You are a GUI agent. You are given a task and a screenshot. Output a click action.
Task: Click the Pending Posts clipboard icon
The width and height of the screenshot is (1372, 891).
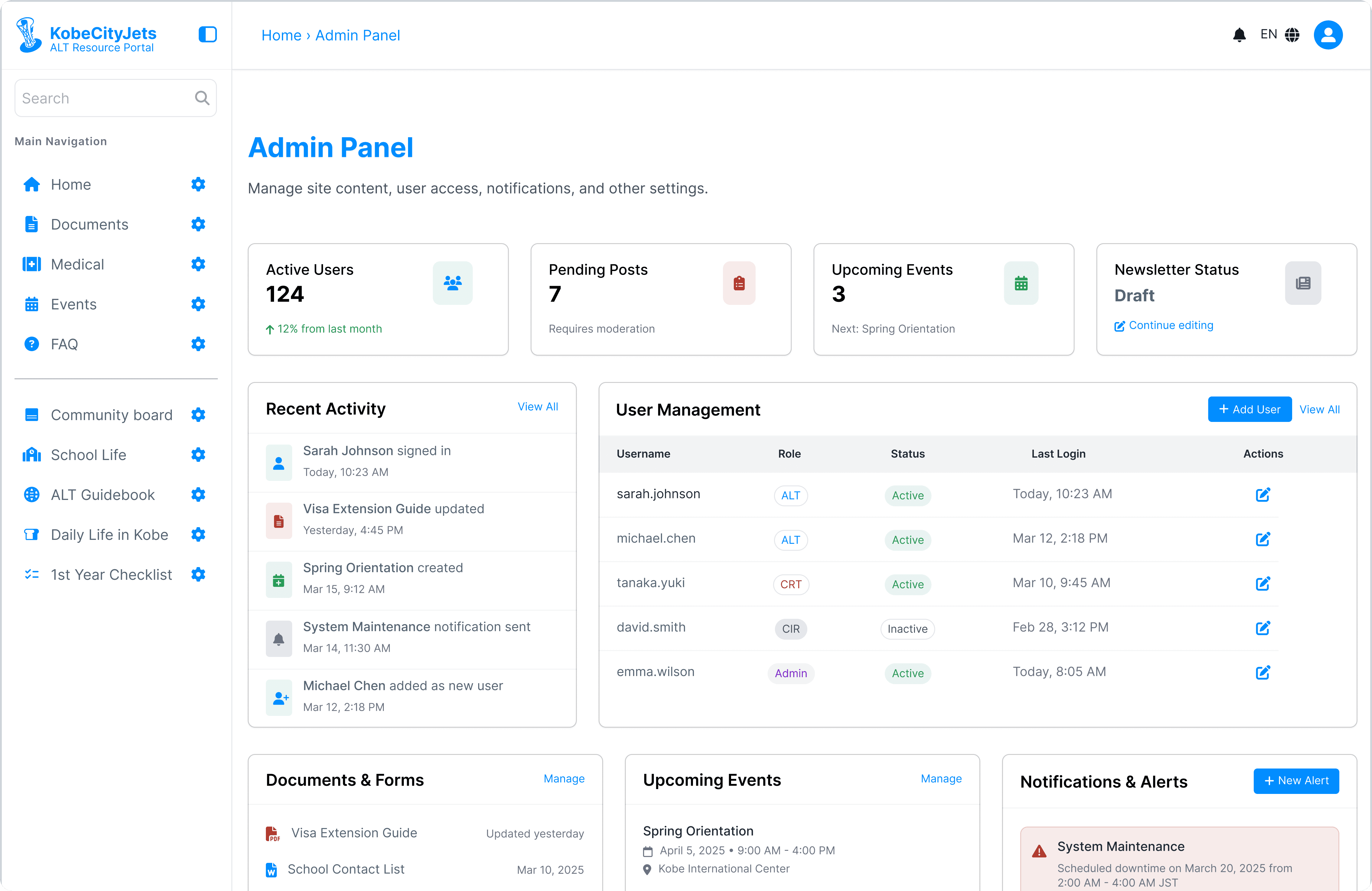(739, 283)
